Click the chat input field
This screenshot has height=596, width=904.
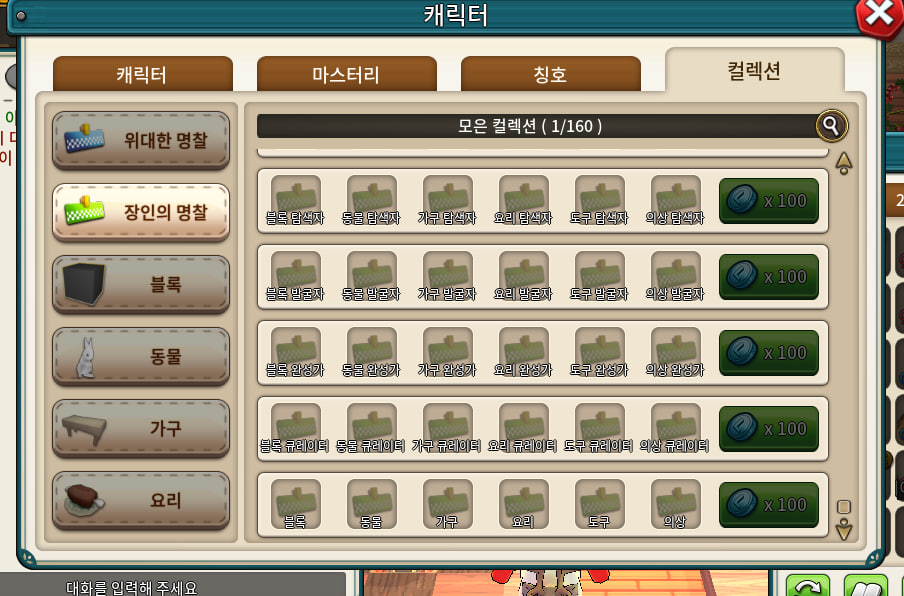pos(173,584)
